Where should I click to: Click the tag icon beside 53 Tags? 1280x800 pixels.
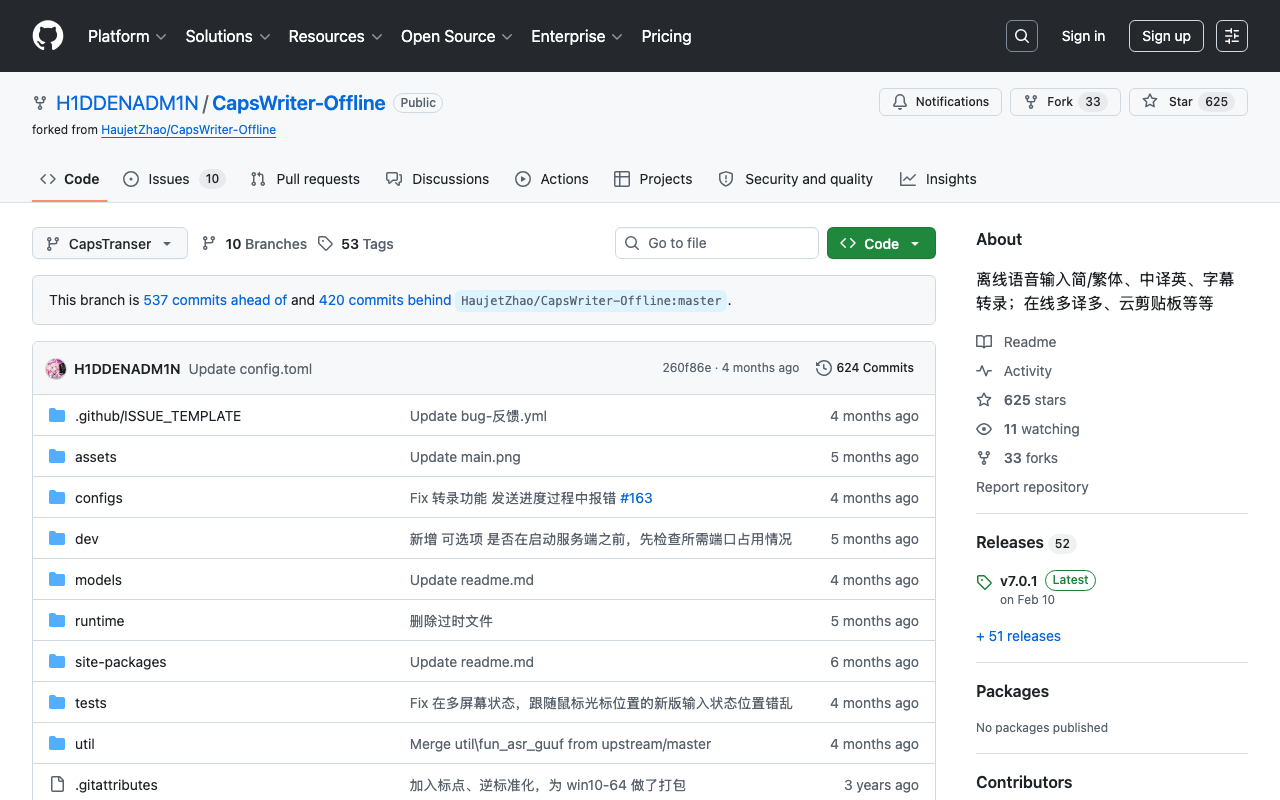click(325, 243)
